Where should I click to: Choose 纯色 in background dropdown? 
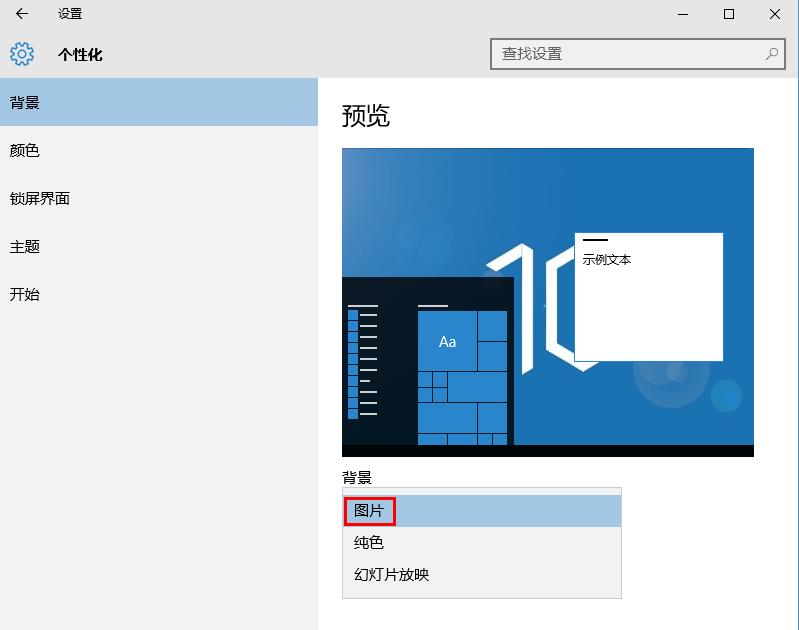tap(482, 542)
